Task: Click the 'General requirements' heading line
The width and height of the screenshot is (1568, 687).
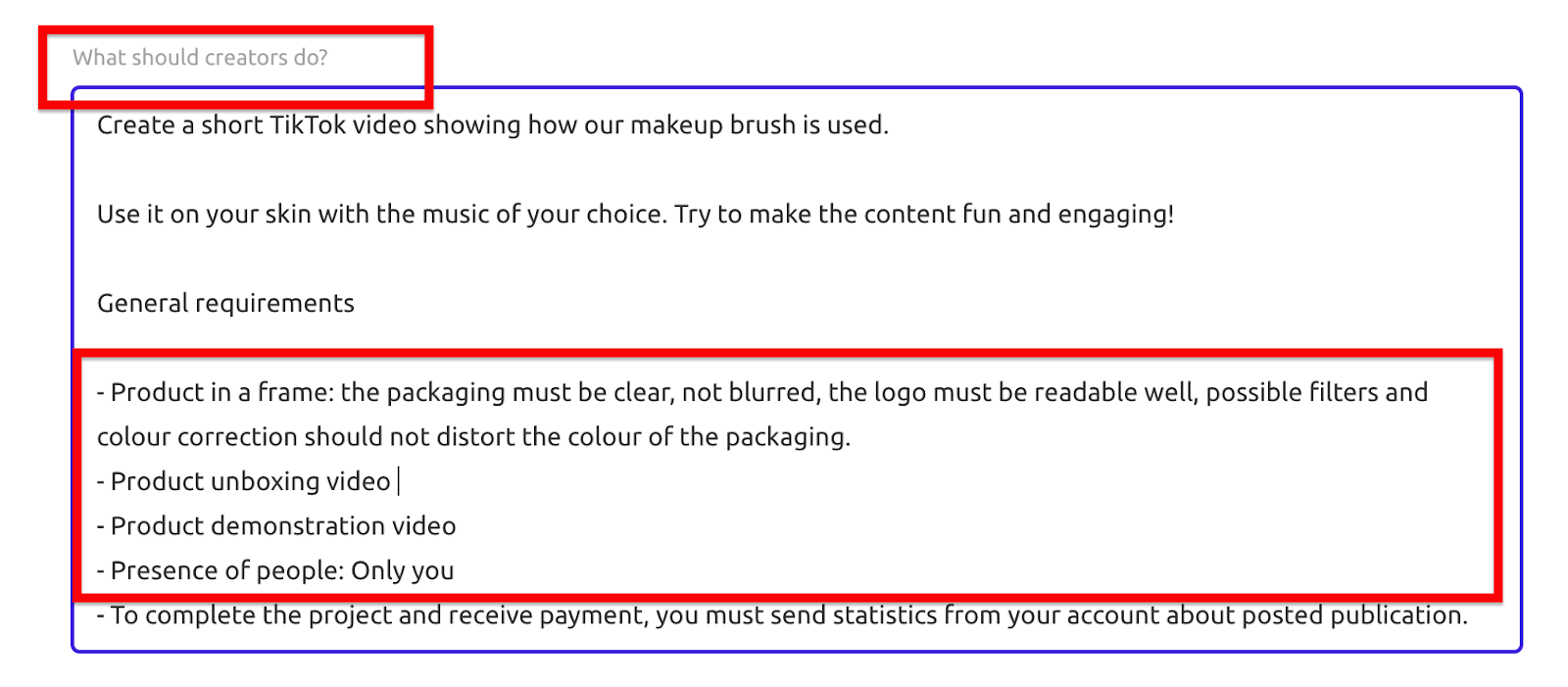Action: point(225,304)
